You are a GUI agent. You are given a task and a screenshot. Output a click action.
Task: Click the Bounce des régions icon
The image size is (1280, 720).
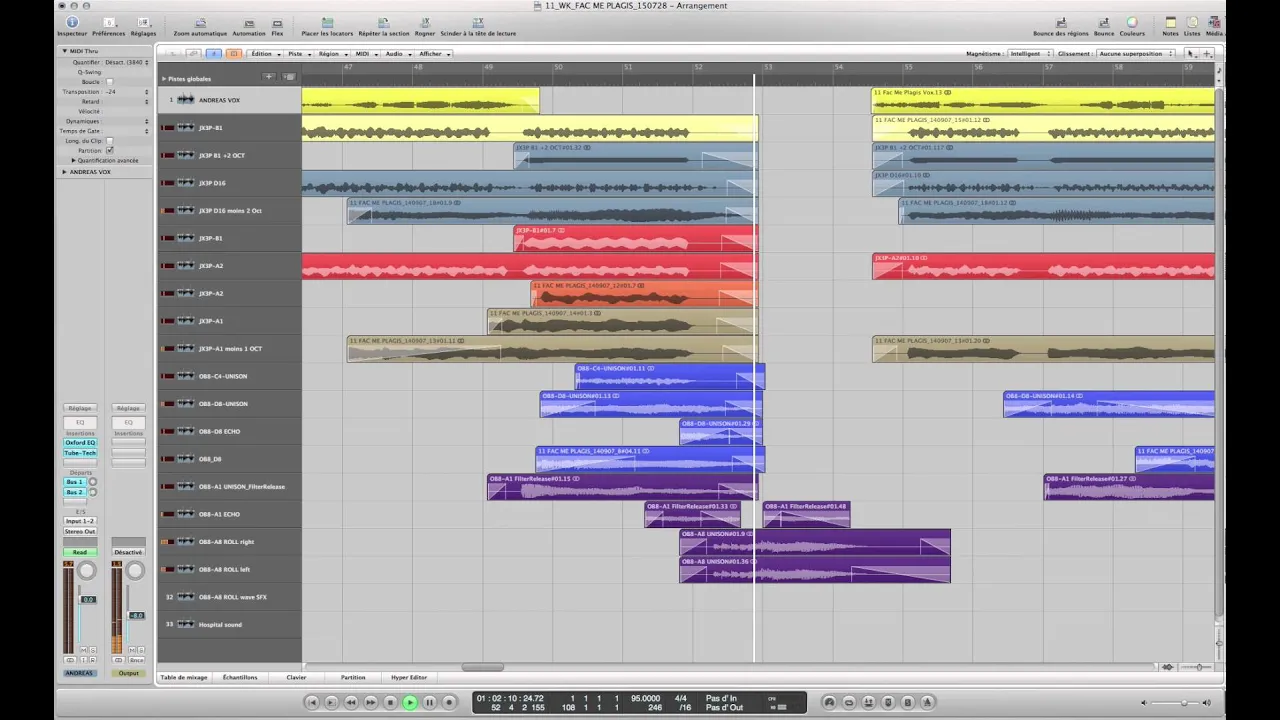click(1060, 22)
